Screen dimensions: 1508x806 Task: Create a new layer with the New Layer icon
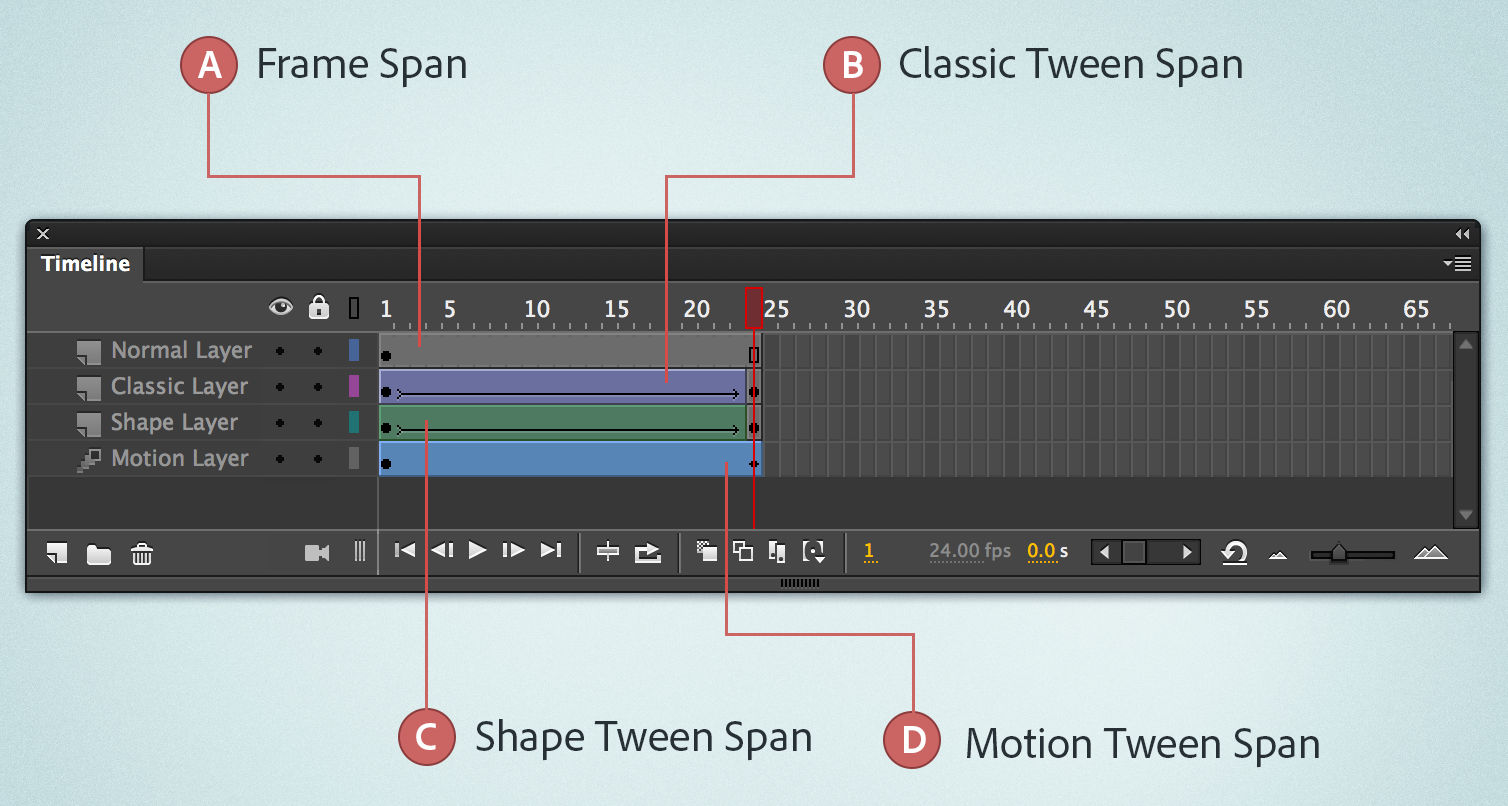[x=56, y=553]
